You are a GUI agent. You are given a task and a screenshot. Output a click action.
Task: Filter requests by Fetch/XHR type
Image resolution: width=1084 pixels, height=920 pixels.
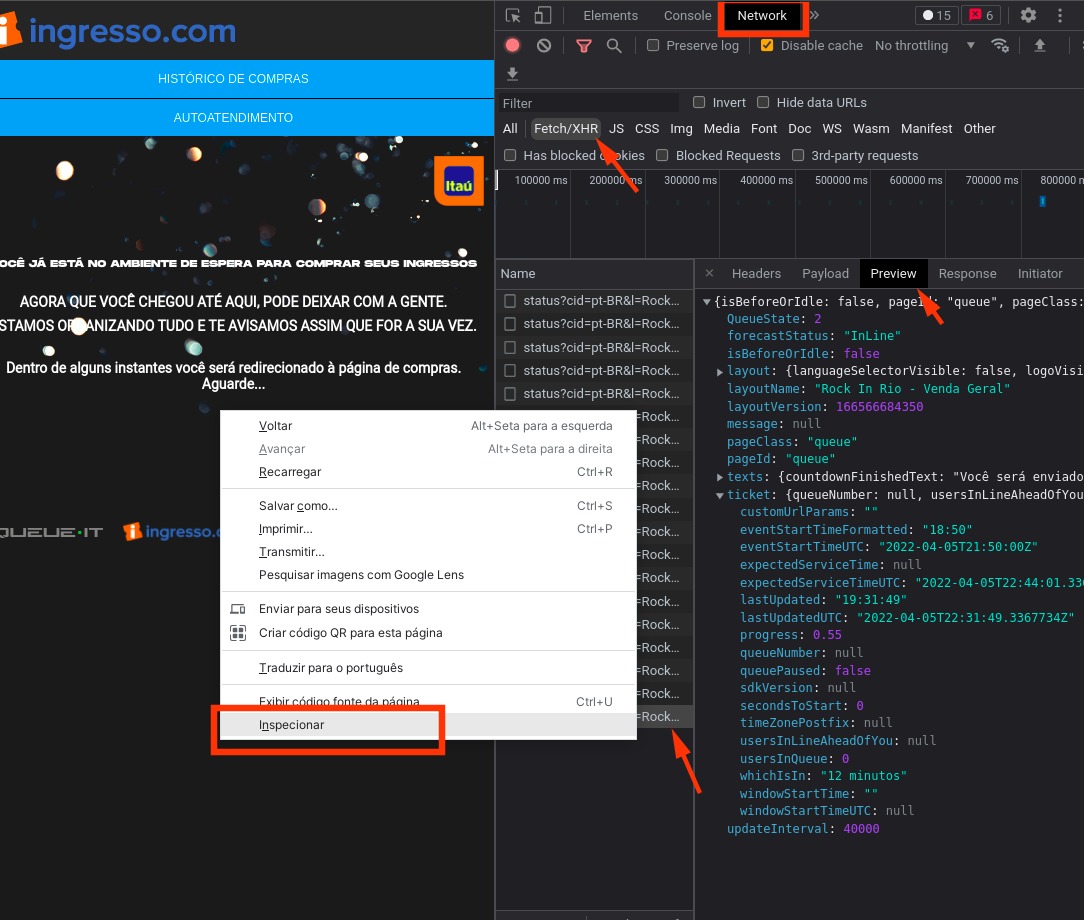pyautogui.click(x=566, y=129)
